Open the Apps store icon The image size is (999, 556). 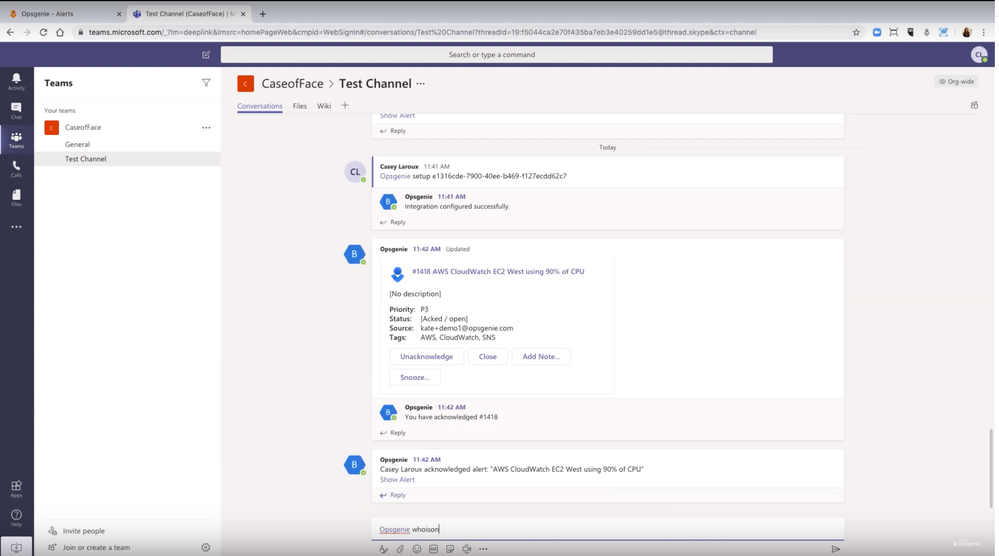(16, 488)
